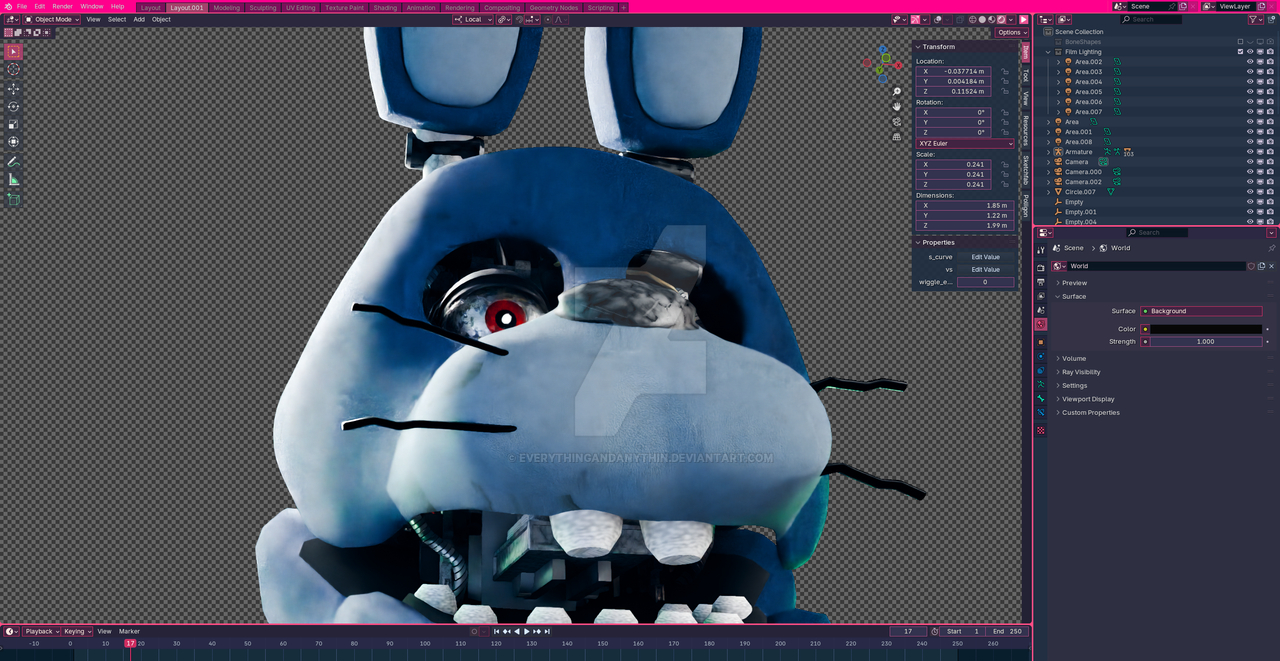Open the Playback popover button
Screen dimensions: 1280x661
coord(41,631)
